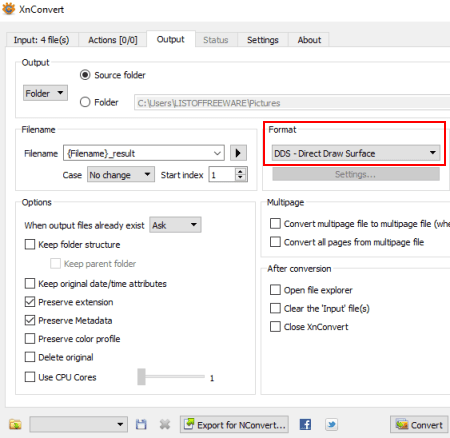Click the output folder path field
This screenshot has width=450, height=438.
coord(292,103)
